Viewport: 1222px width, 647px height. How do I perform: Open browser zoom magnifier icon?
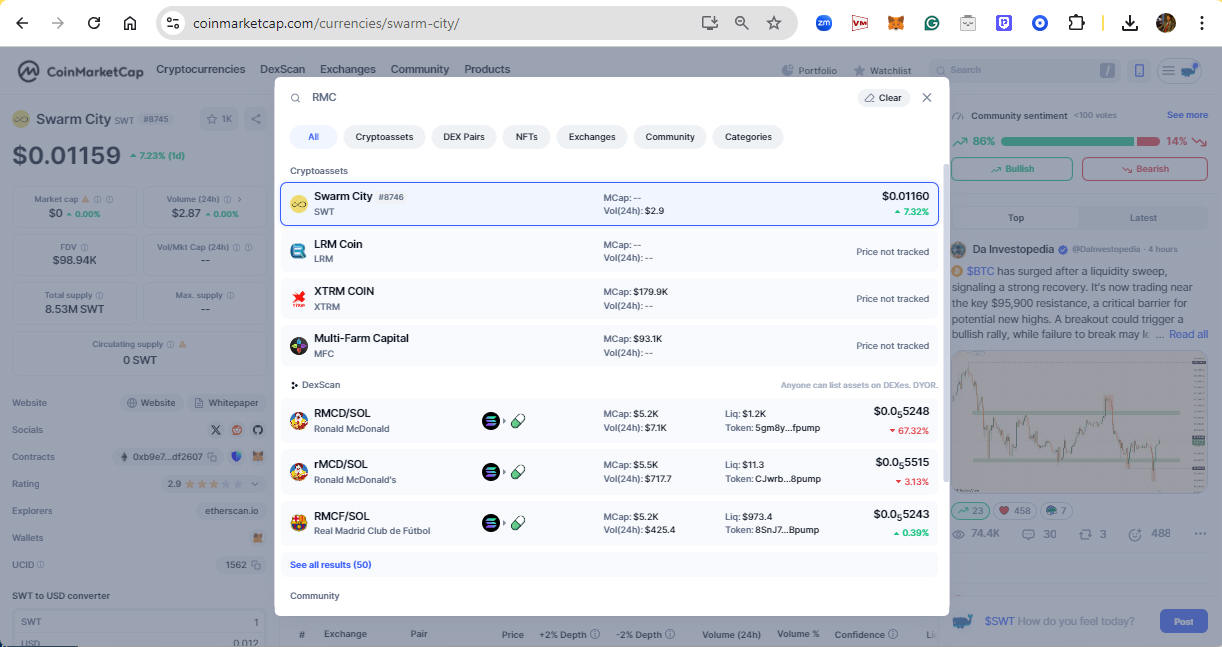[x=742, y=23]
